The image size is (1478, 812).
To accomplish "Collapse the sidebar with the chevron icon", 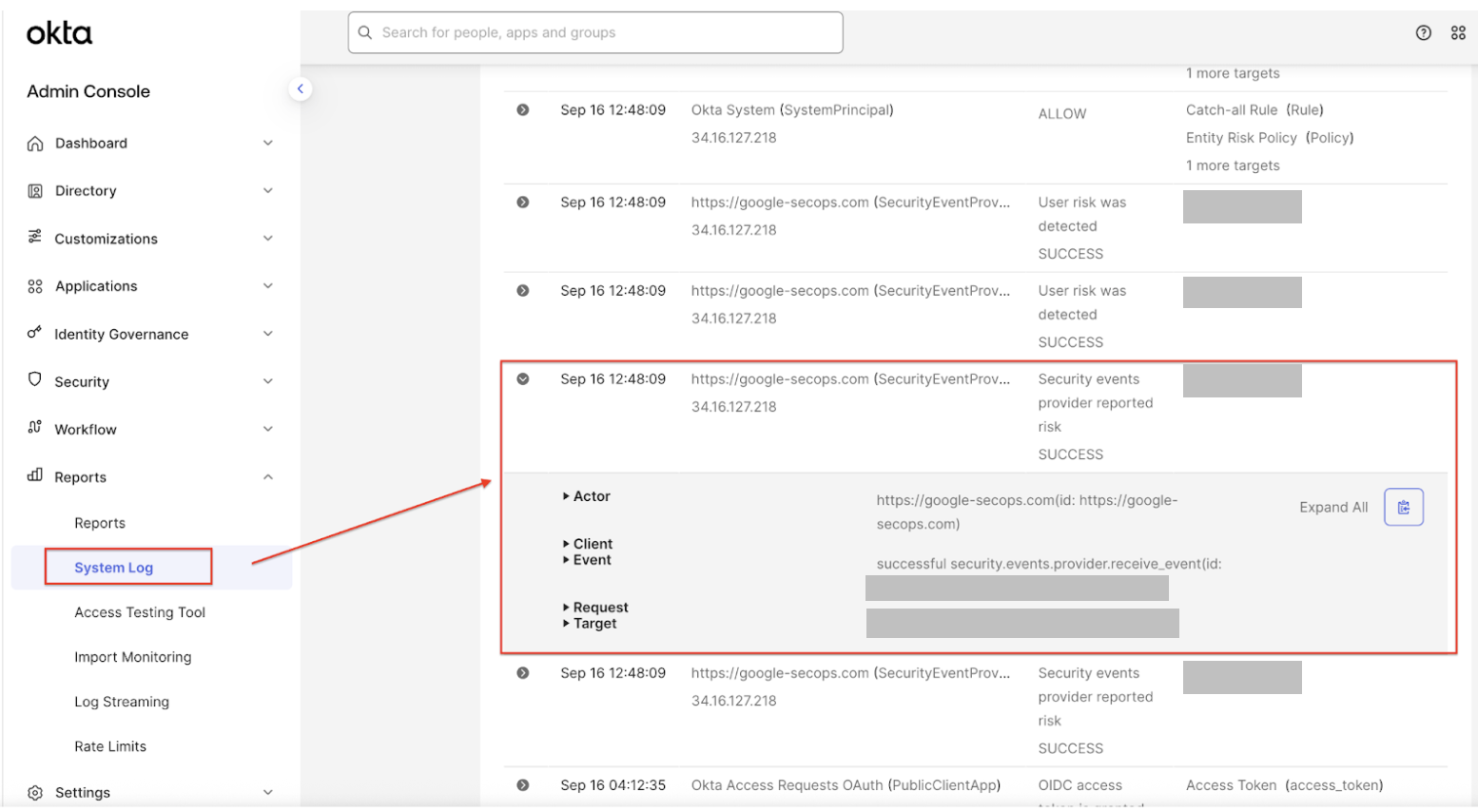I will pos(301,87).
